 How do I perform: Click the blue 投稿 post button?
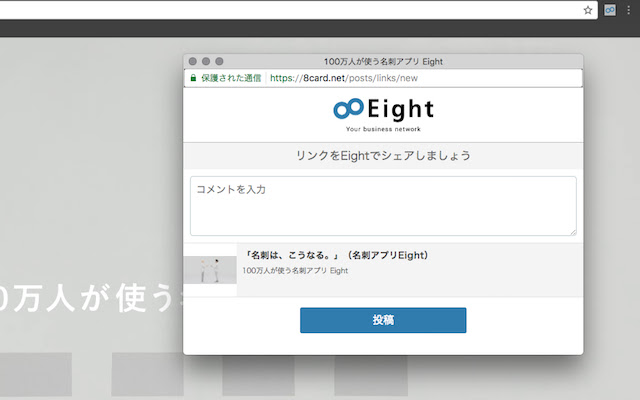[x=383, y=320]
